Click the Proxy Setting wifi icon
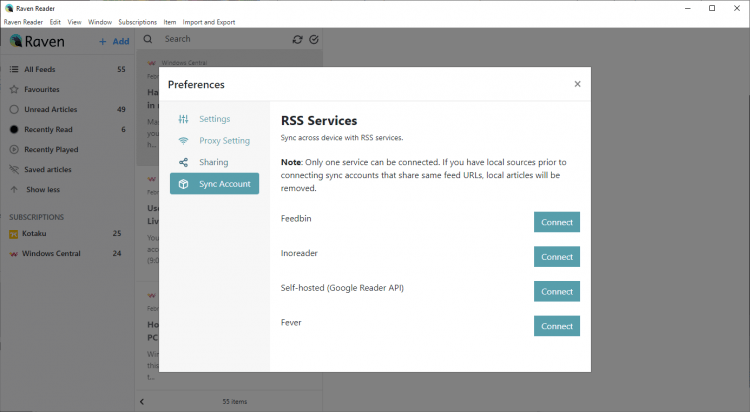This screenshot has width=750, height=412. 184,141
